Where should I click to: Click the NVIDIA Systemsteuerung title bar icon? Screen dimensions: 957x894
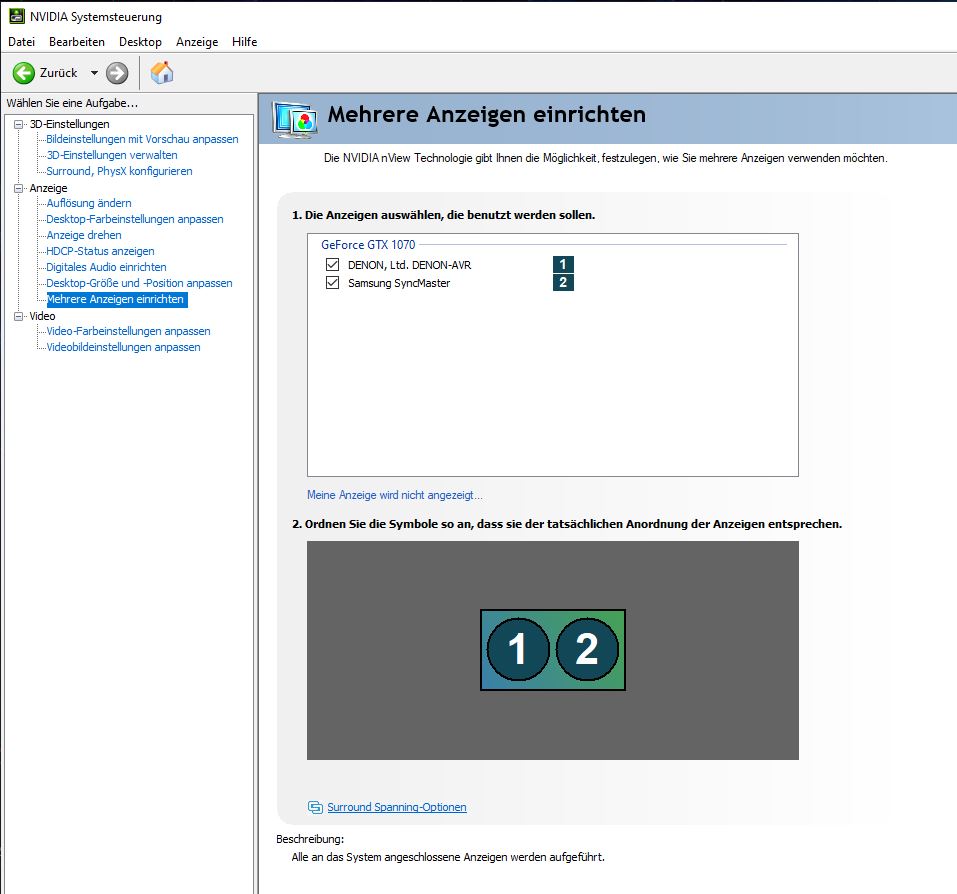[x=16, y=16]
